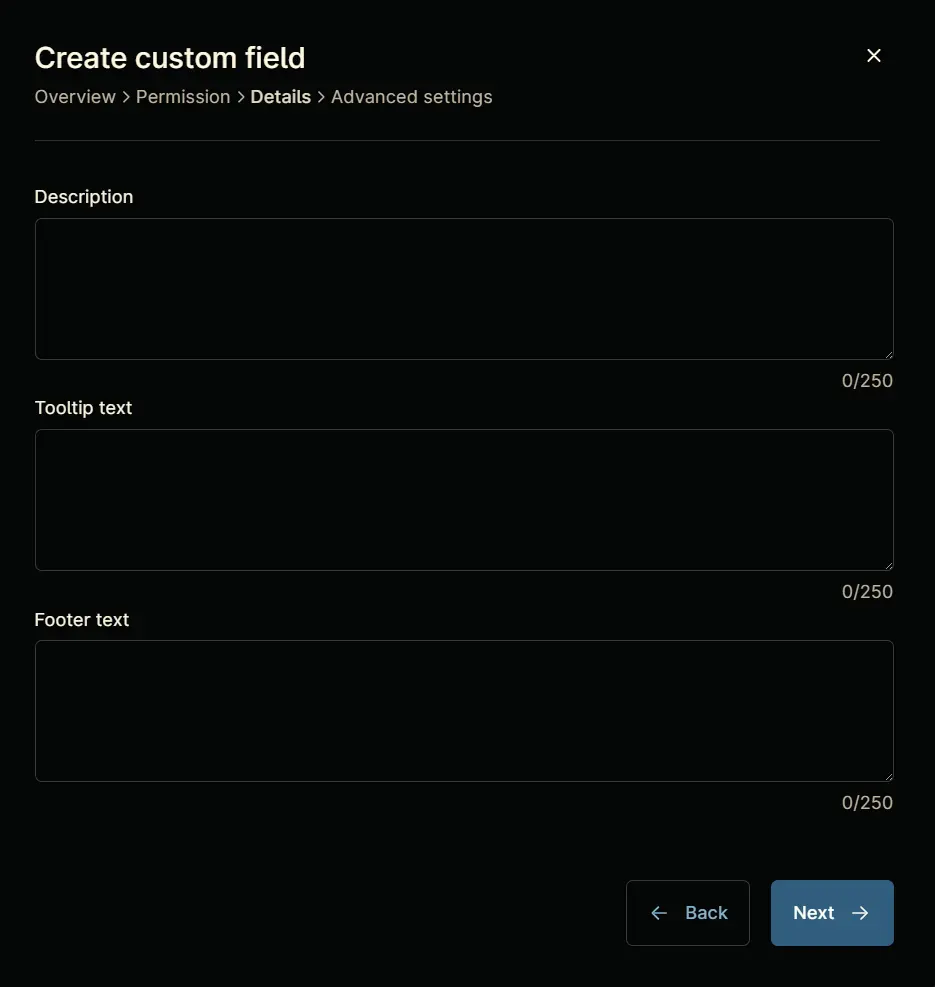The image size is (935, 987).
Task: Close the Create custom field dialog
Action: pyautogui.click(x=873, y=55)
